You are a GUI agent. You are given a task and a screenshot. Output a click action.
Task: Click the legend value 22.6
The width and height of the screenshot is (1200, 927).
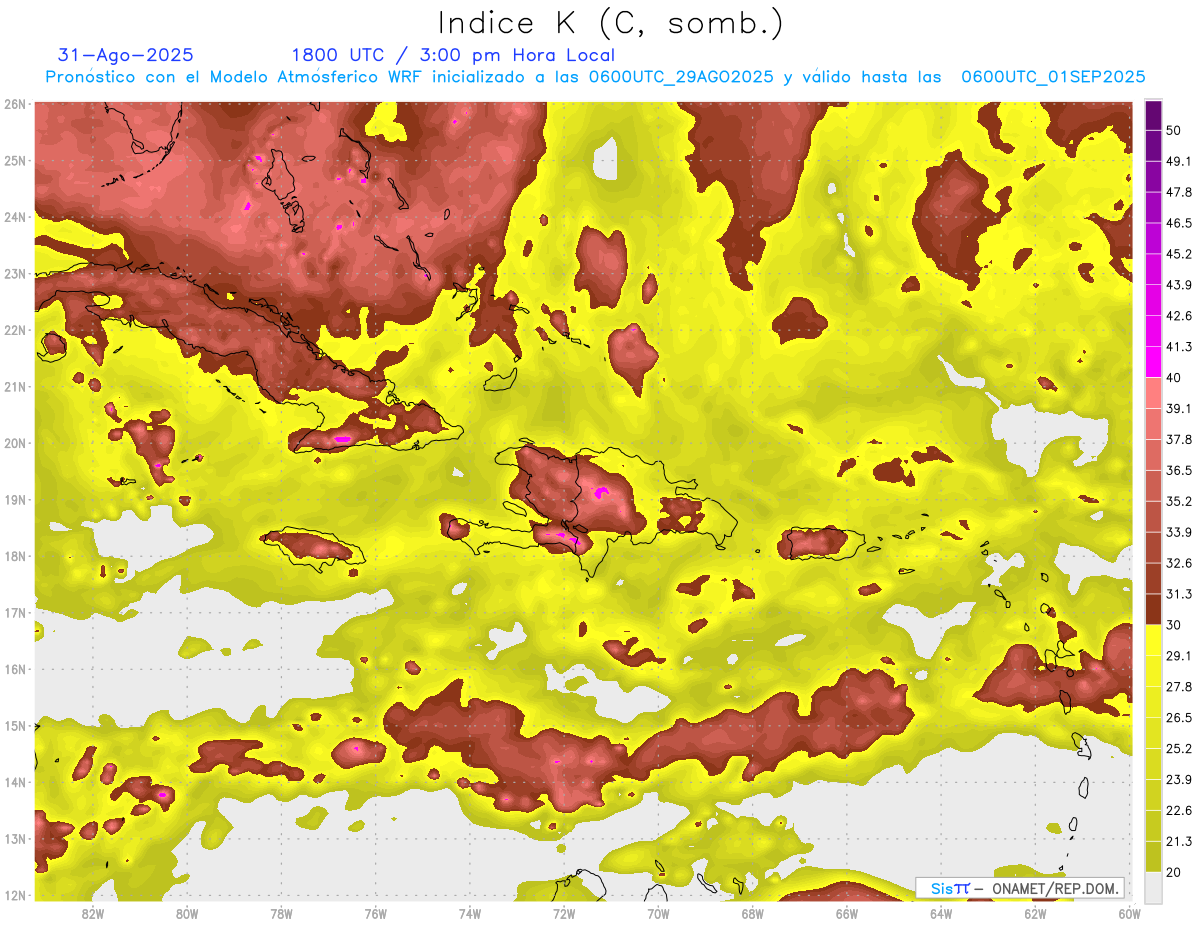(x=1178, y=811)
